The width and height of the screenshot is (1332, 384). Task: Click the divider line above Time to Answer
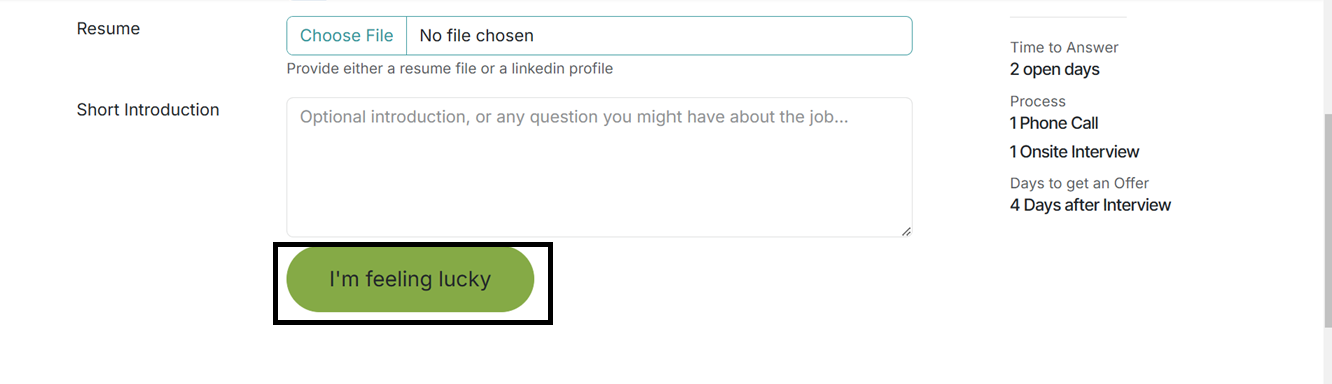coord(1068,17)
